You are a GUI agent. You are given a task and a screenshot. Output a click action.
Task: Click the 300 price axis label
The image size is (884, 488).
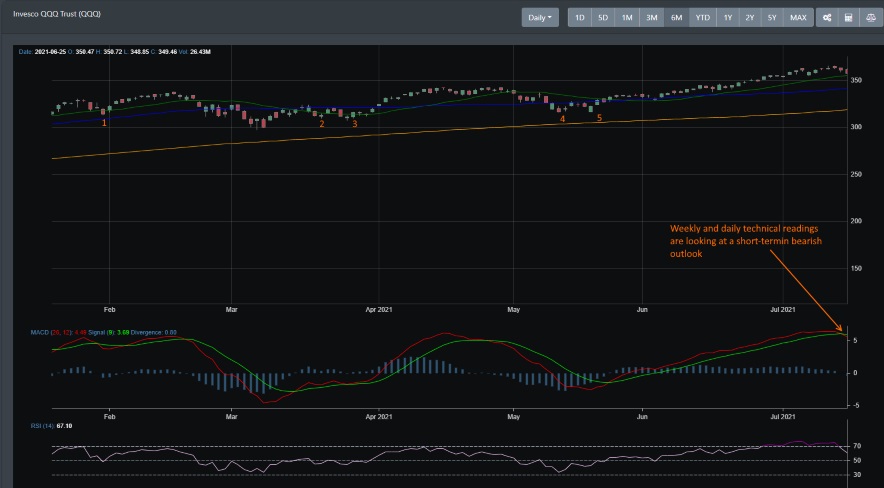(856, 127)
